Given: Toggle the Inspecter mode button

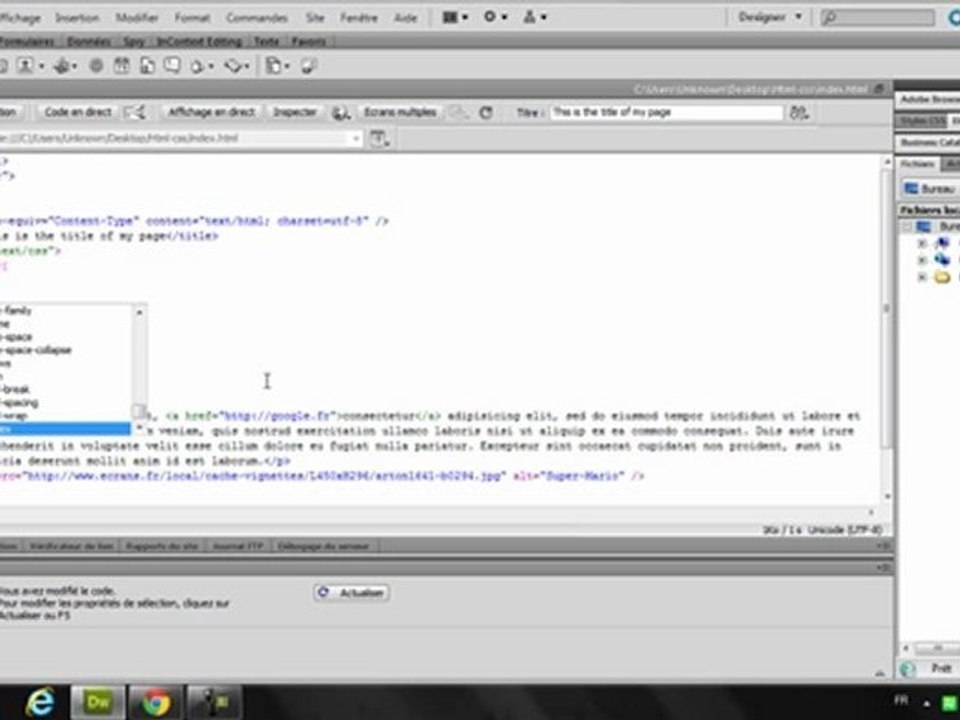Looking at the screenshot, I should pos(294,112).
